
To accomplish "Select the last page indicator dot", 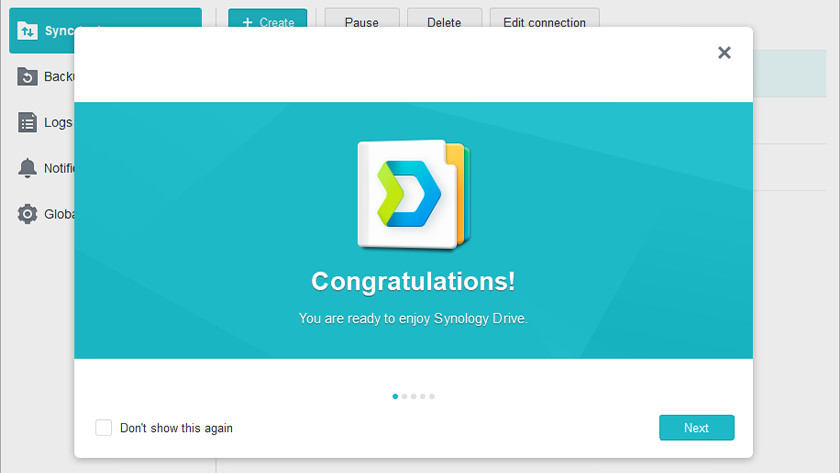I will pos(432,397).
